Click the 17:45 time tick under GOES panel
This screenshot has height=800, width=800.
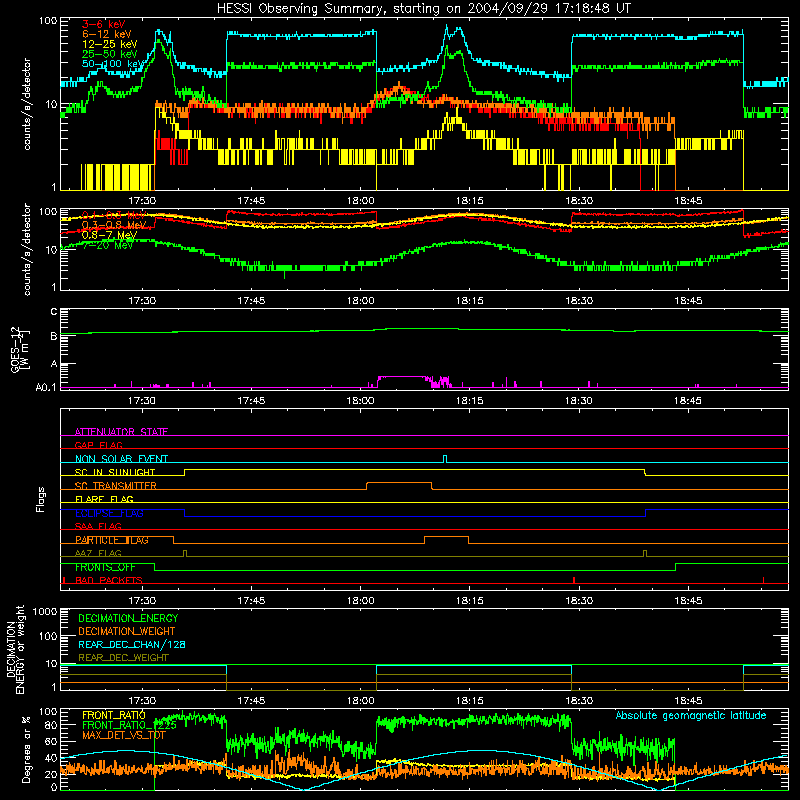(x=251, y=401)
